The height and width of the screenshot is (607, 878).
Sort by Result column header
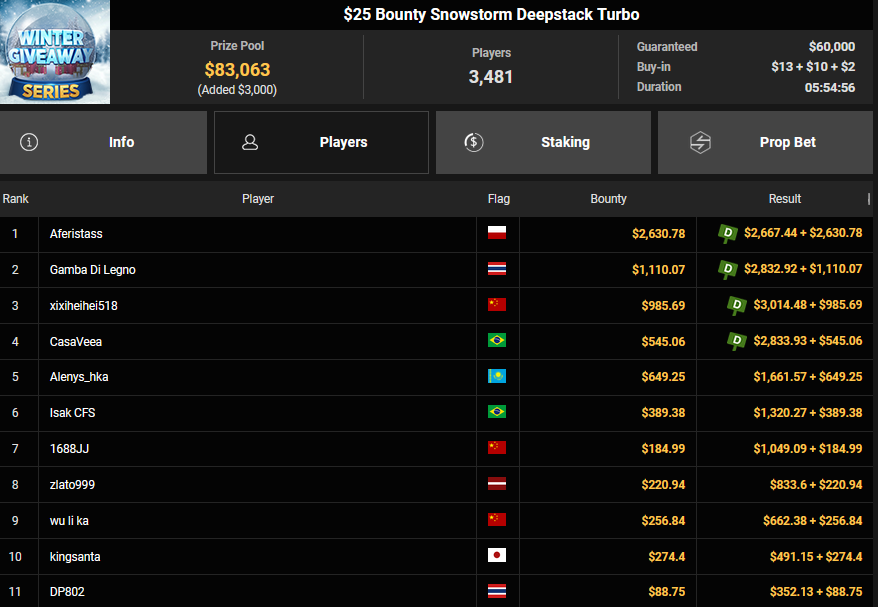coord(784,199)
